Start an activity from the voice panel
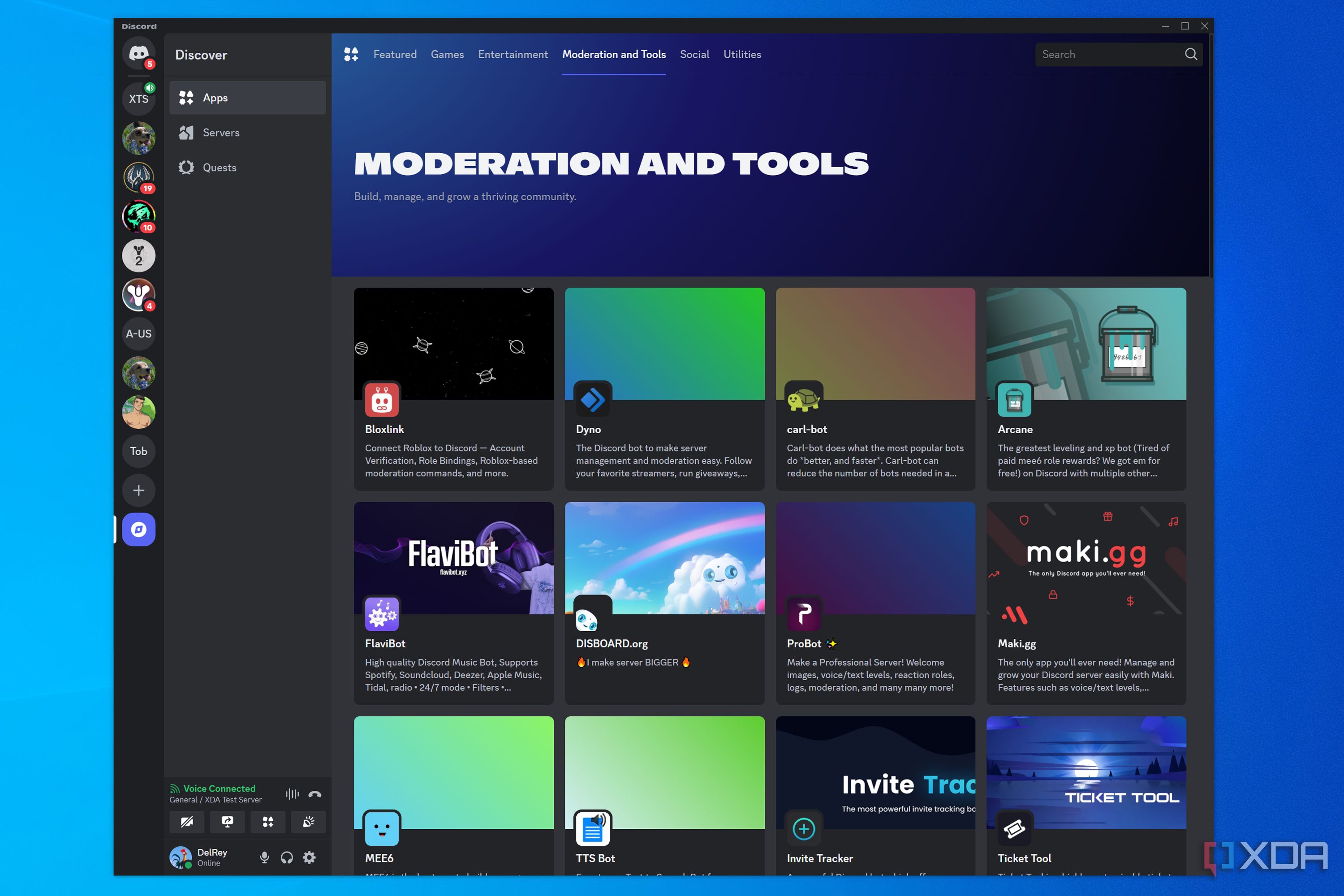The image size is (1344, 896). tap(267, 822)
